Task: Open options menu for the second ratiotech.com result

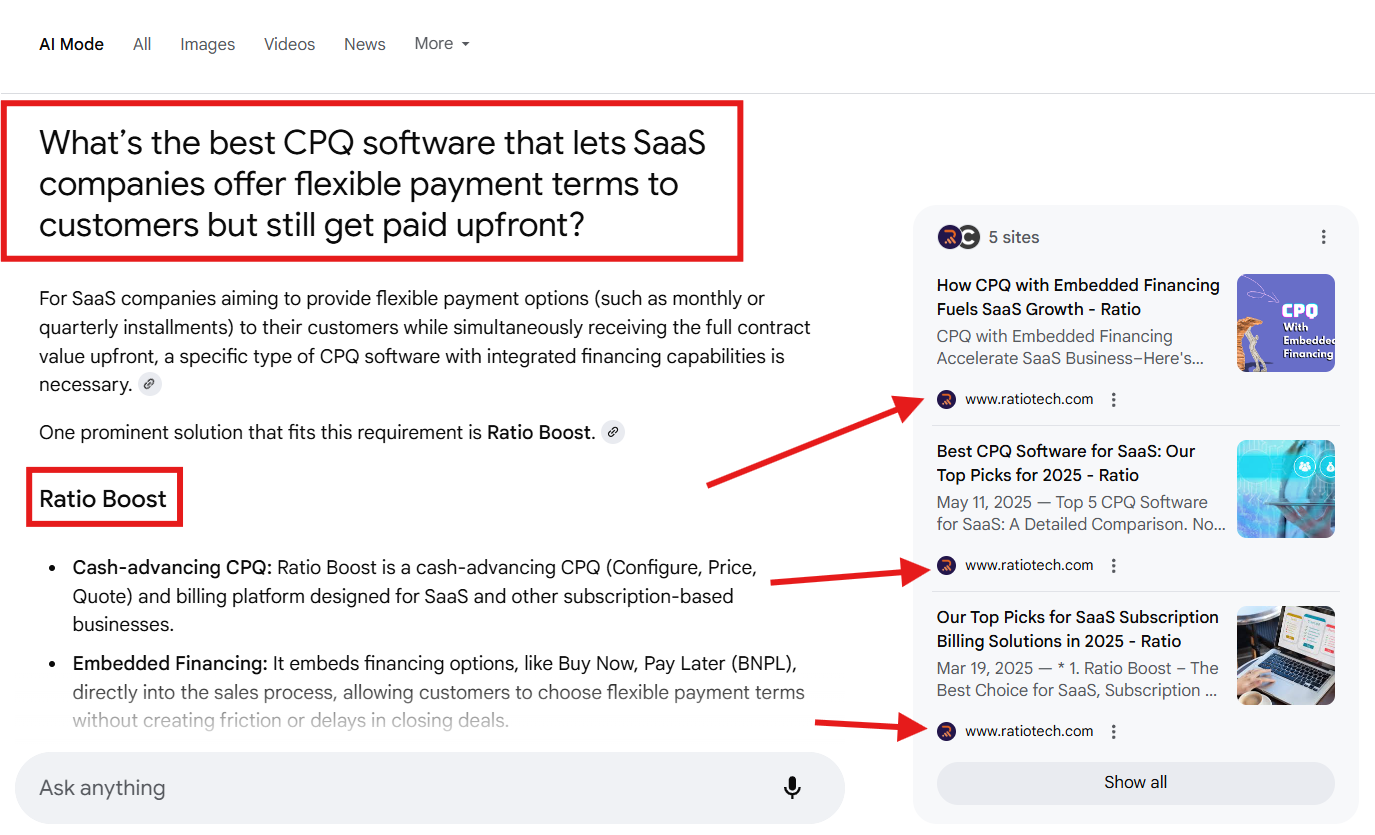Action: (x=1114, y=565)
